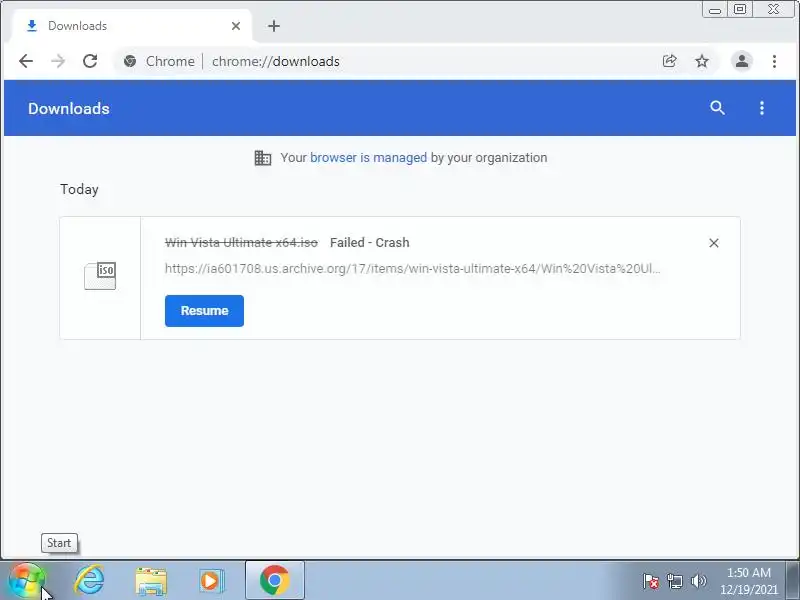This screenshot has width=800, height=600.
Task: Open the Downloads page more actions menu
Action: [x=762, y=108]
